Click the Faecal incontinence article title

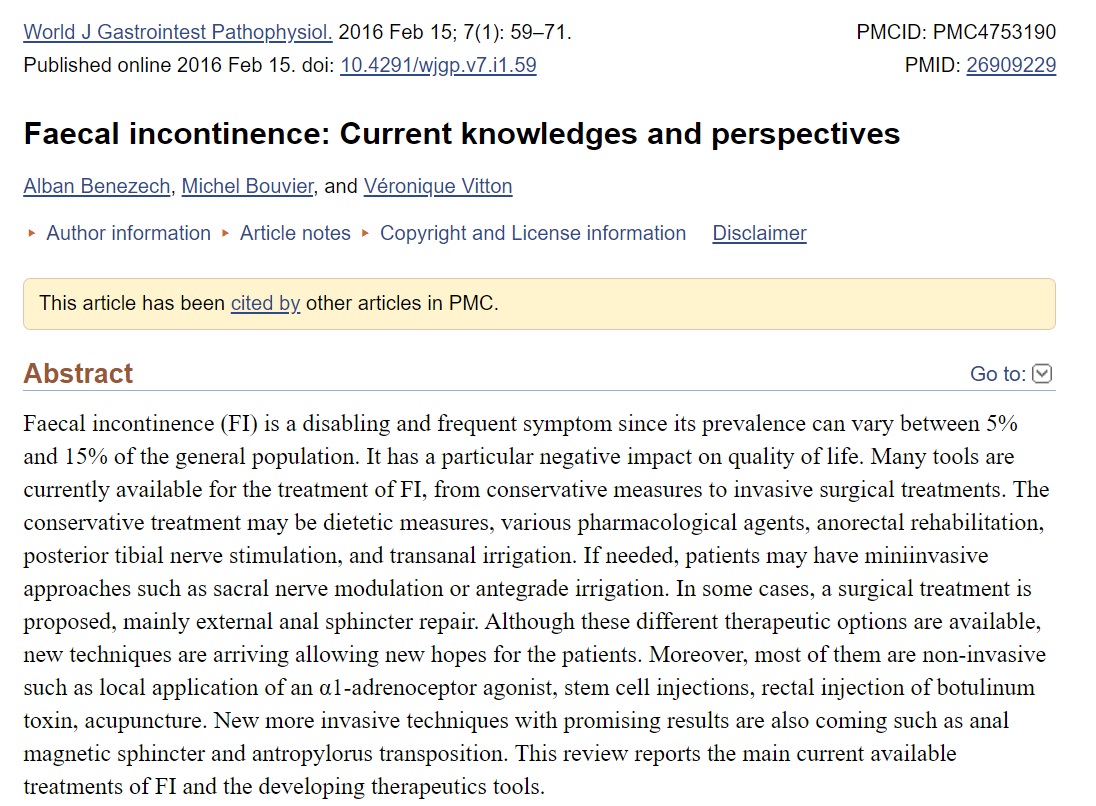[461, 134]
